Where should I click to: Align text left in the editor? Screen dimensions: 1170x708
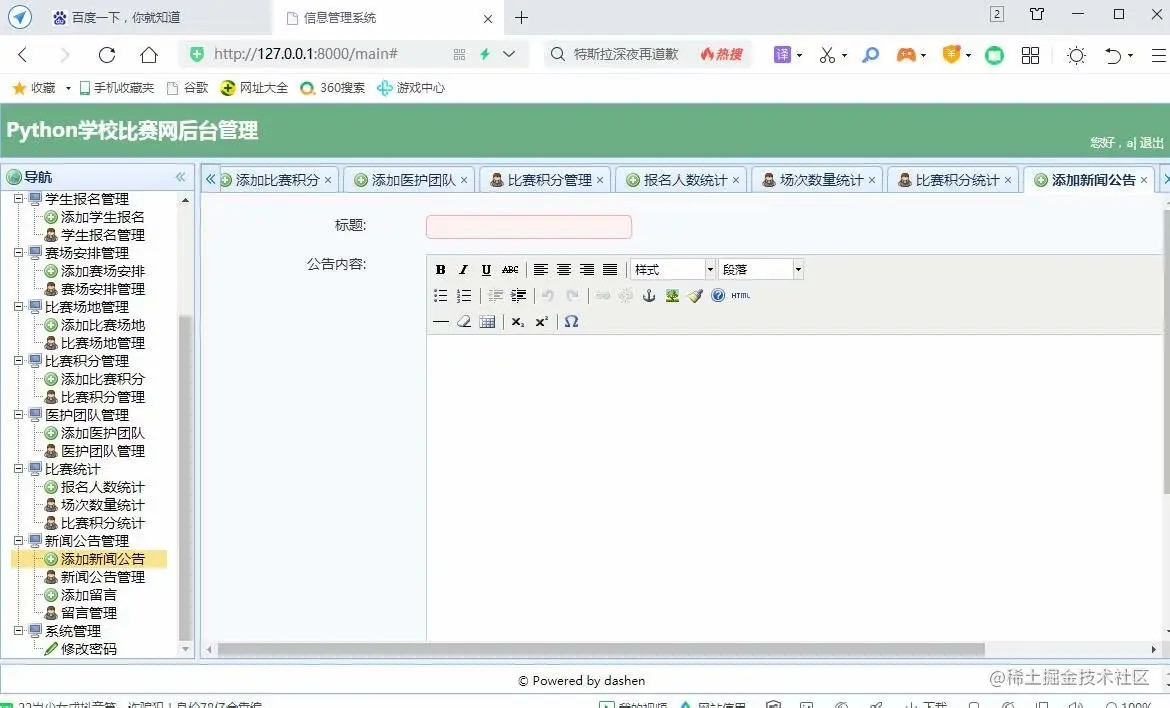pyautogui.click(x=541, y=269)
